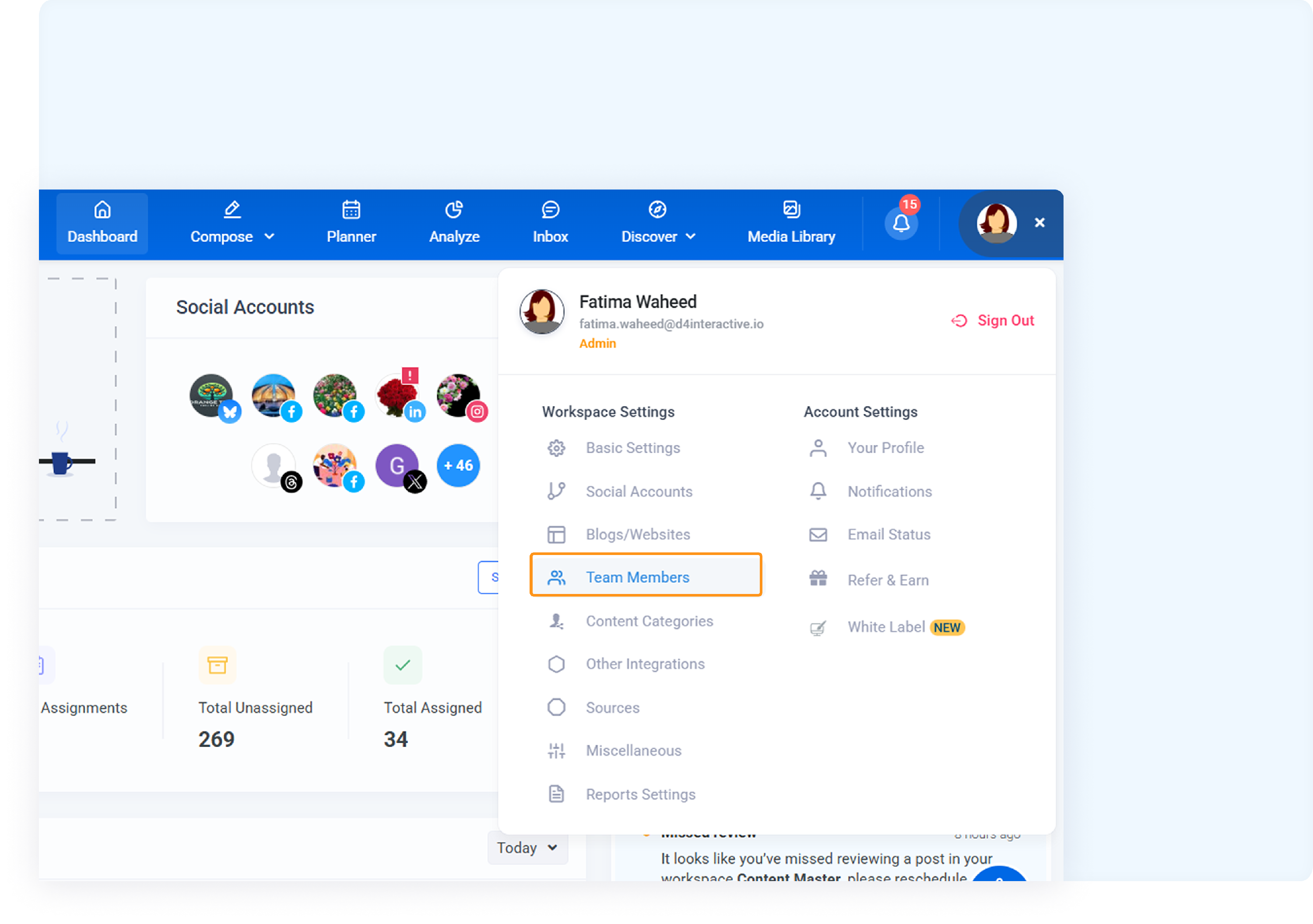Click the Admin role label
Viewport: 1313px width, 924px height.
point(597,343)
